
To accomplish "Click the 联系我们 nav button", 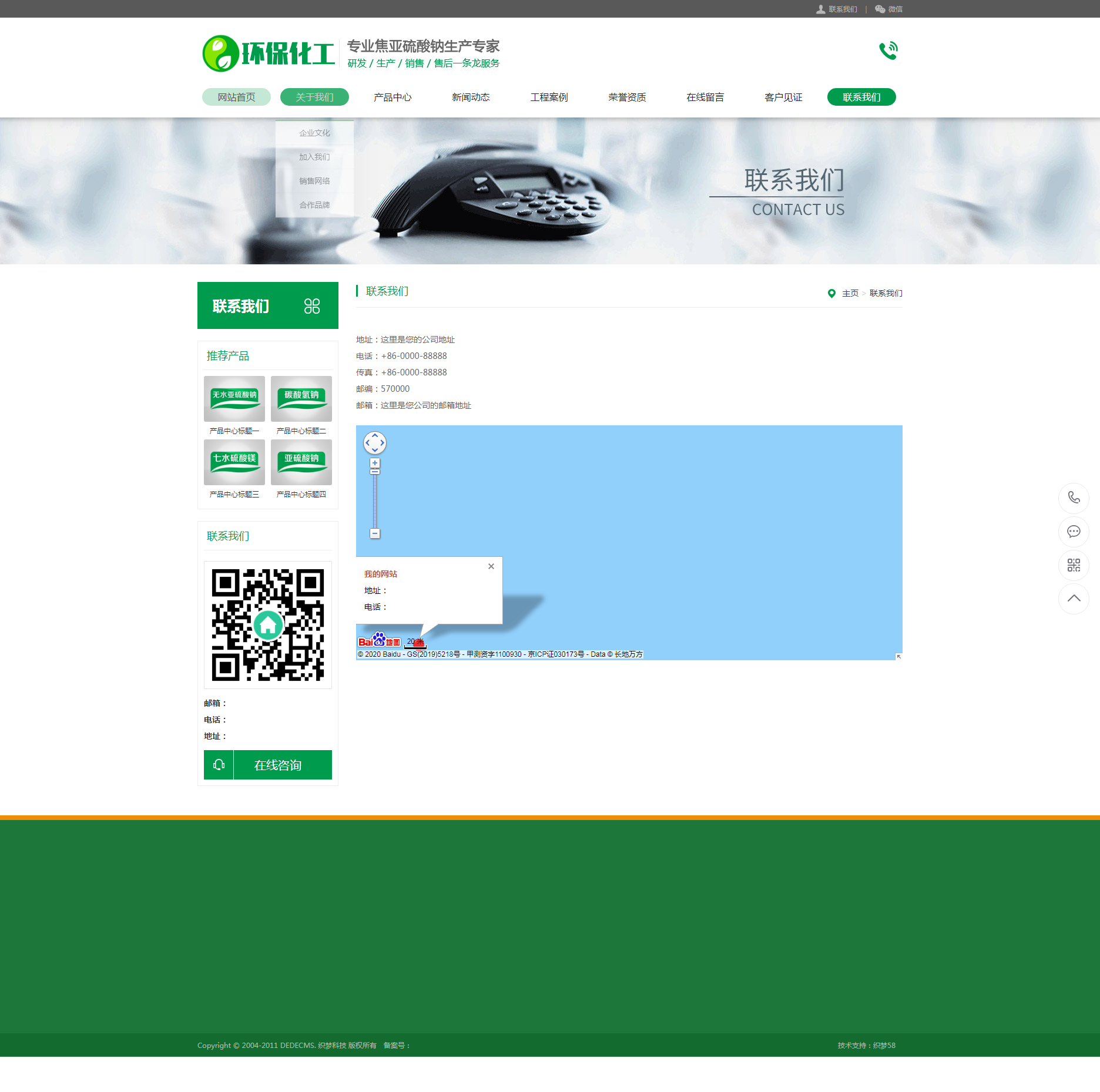I will [x=861, y=97].
